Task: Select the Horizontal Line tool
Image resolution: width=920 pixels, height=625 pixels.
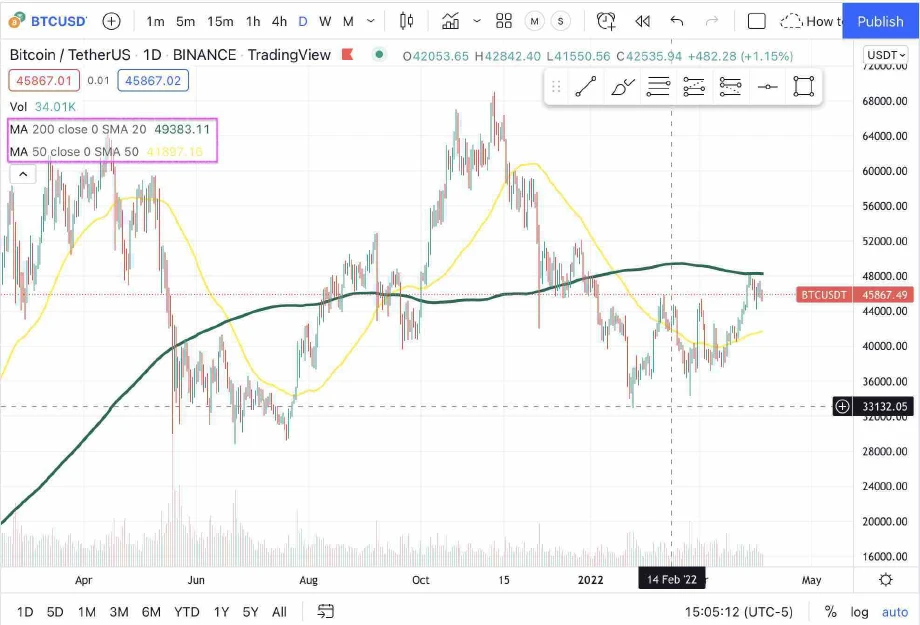Action: [x=767, y=87]
